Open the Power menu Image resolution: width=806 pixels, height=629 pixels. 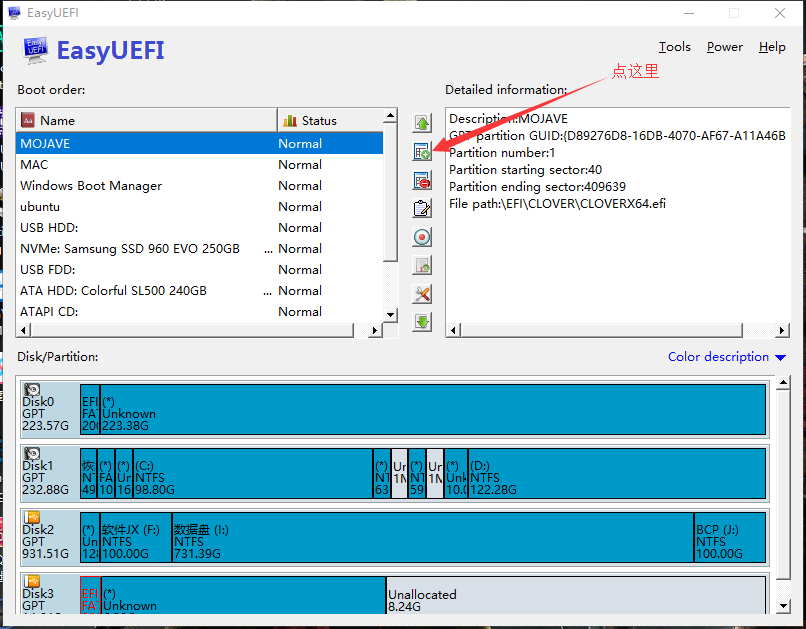(x=724, y=47)
